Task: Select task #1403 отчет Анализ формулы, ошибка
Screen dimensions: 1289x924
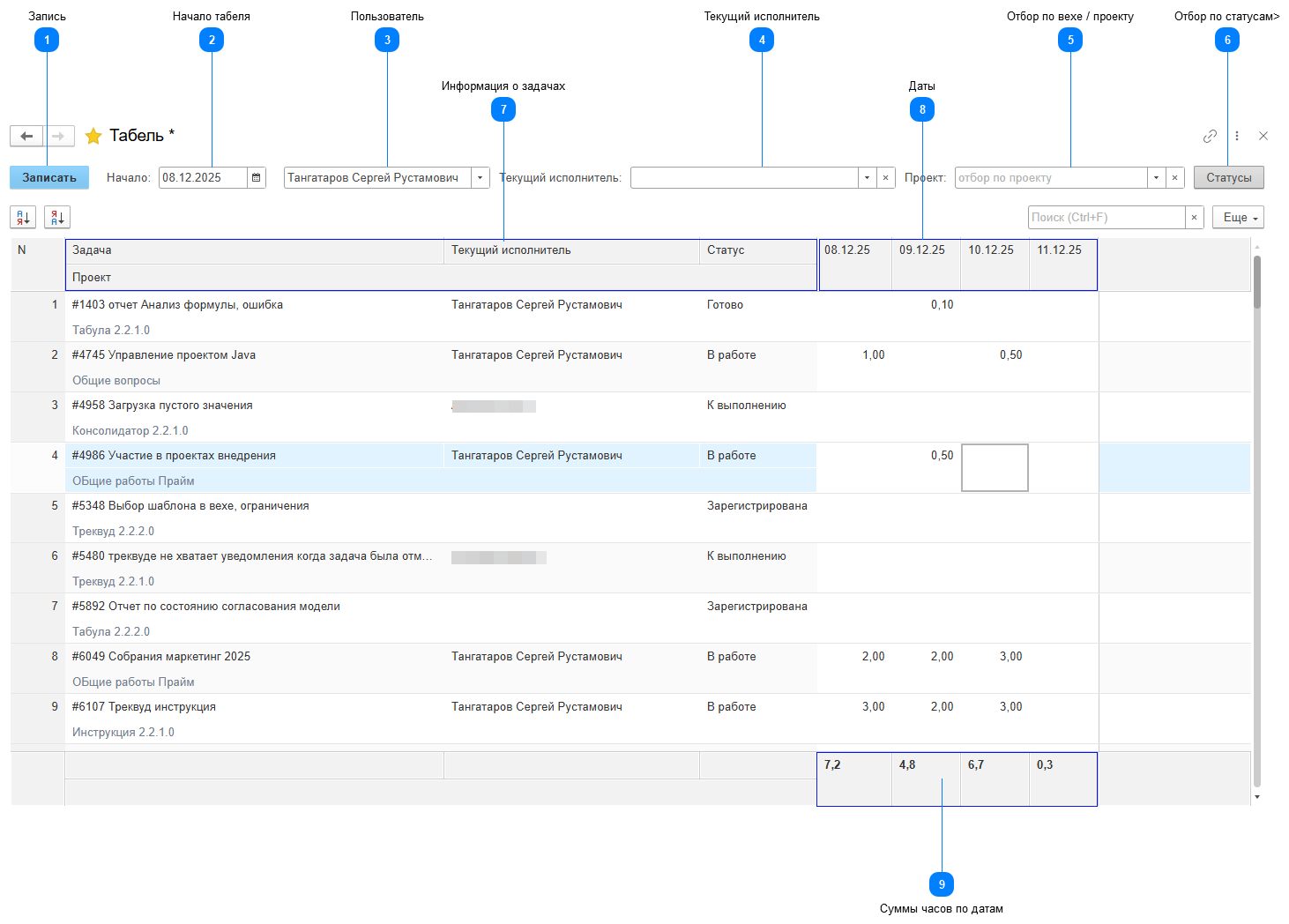Action: pos(177,305)
